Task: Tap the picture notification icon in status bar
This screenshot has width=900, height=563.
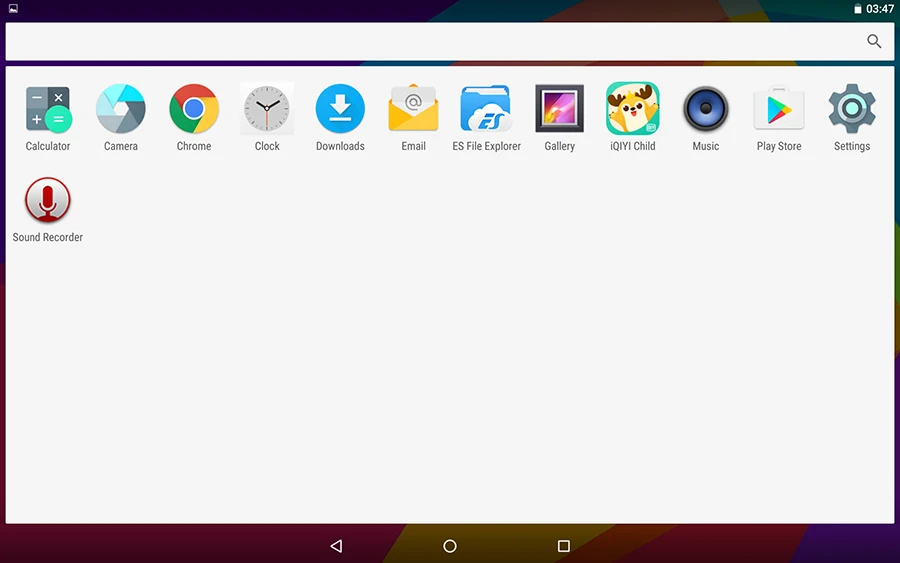Action: [x=13, y=9]
